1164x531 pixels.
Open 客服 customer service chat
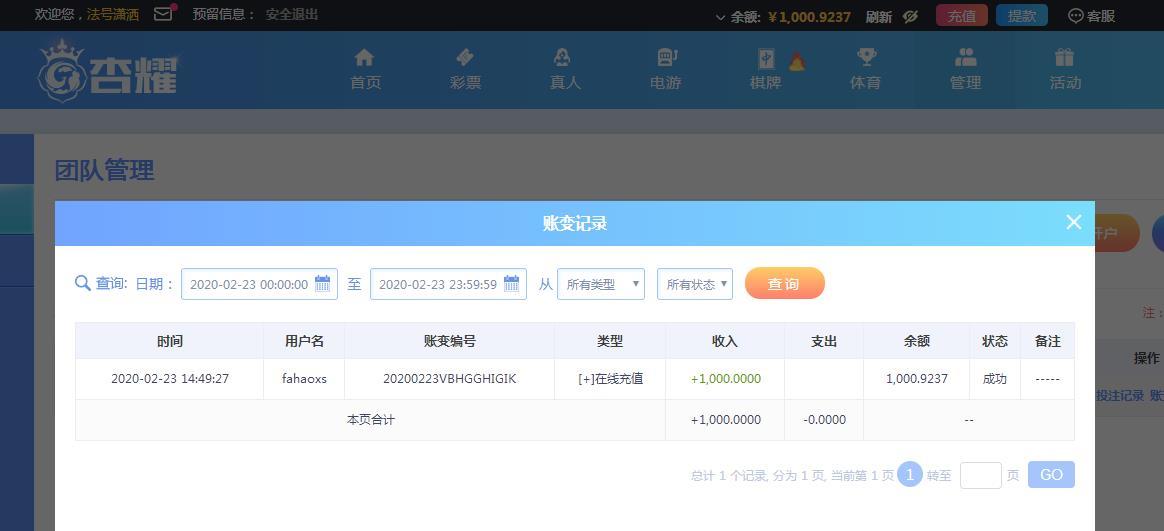pyautogui.click(x=1091, y=16)
